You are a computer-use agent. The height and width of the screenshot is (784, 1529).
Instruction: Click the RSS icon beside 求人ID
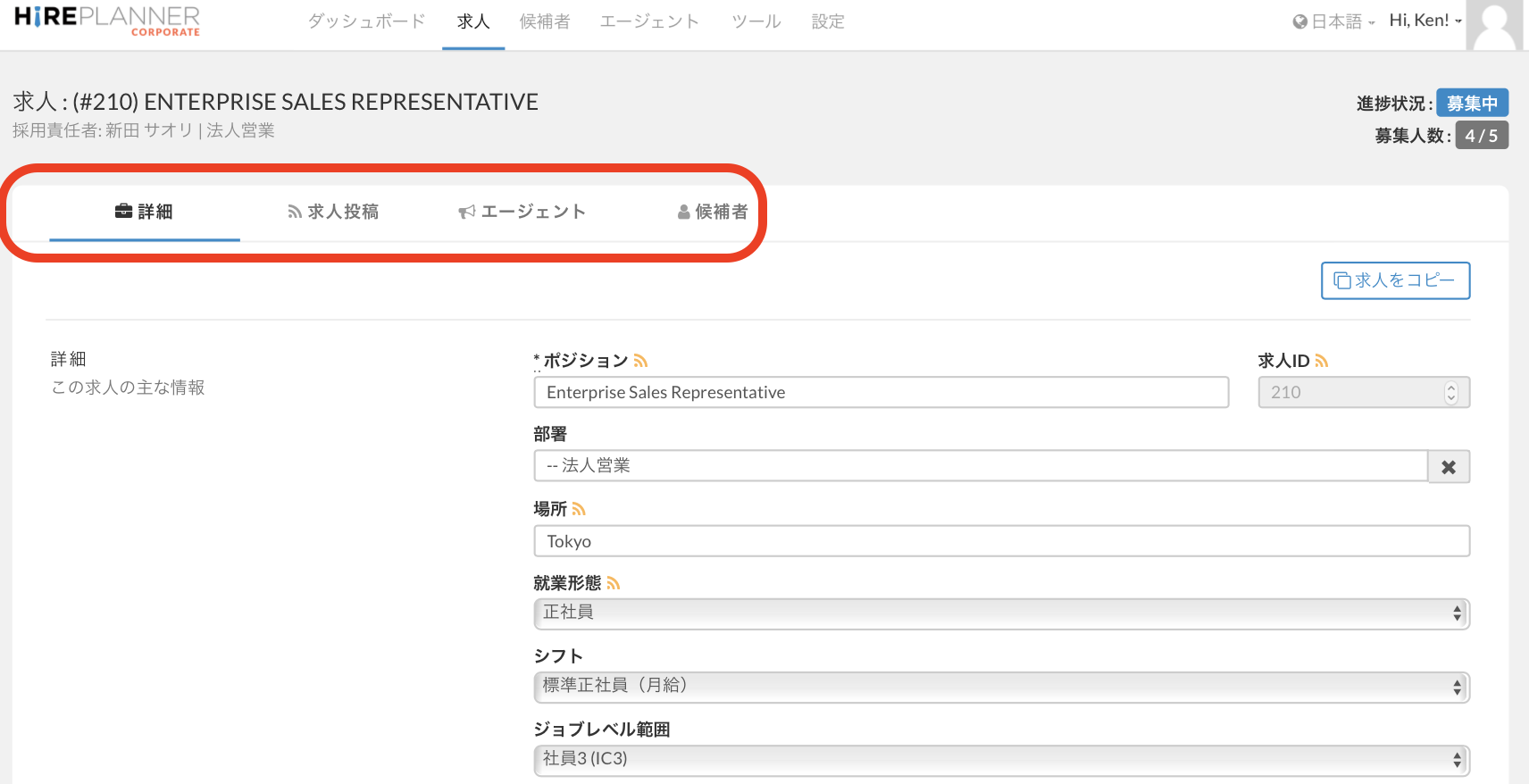[x=1322, y=361]
